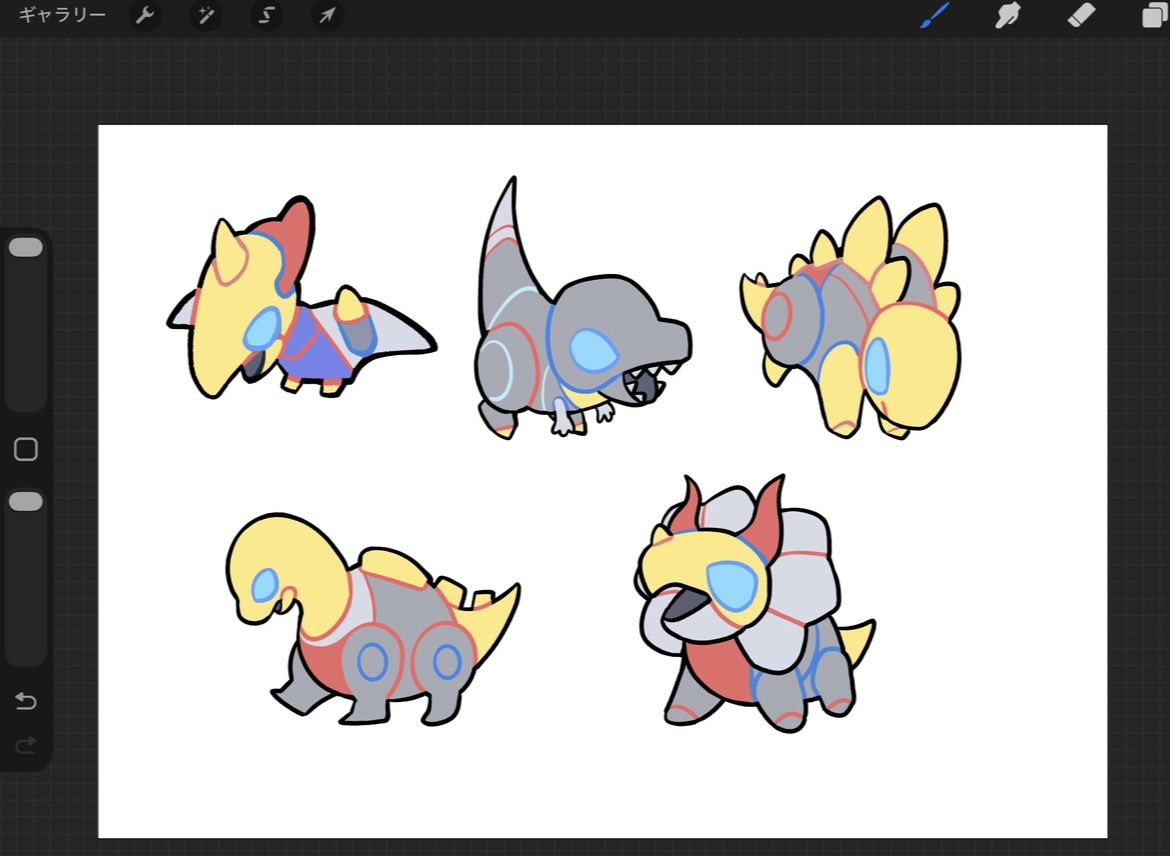1170x856 pixels.
Task: Undo the last stroke
Action: (26, 702)
